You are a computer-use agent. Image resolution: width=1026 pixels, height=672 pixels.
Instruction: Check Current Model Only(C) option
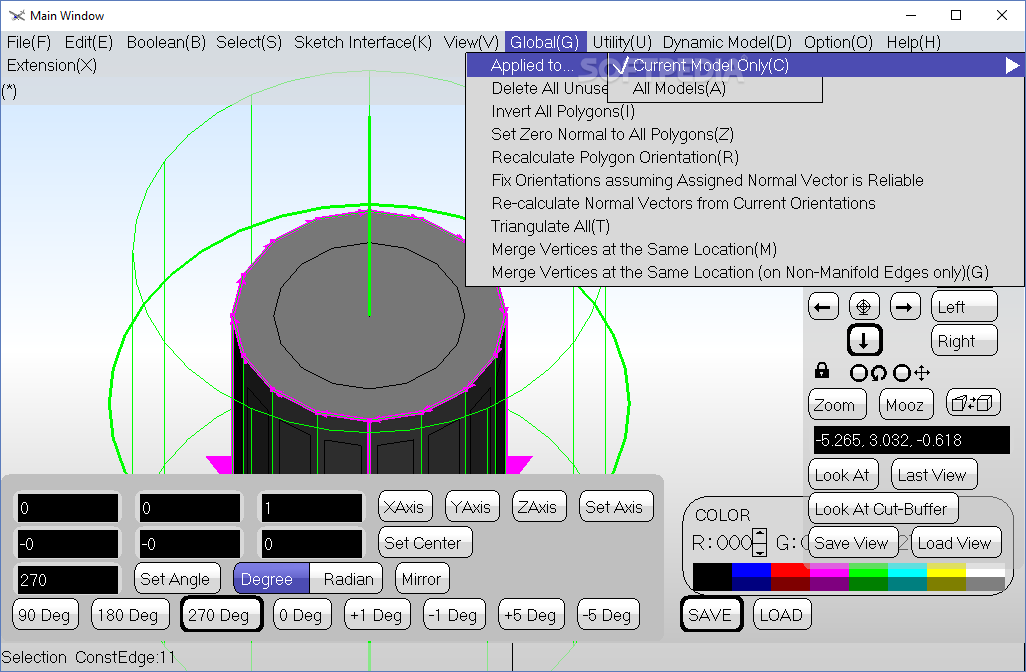[711, 65]
